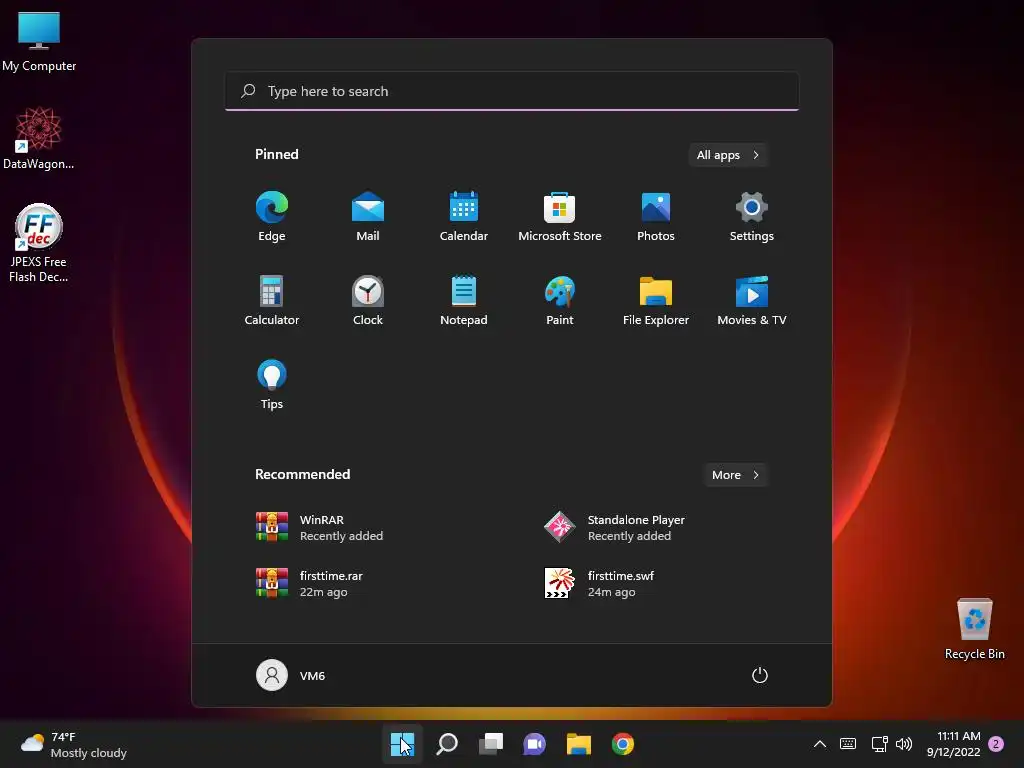The width and height of the screenshot is (1024, 768).
Task: Open the VM6 user account menu
Action: (x=291, y=675)
